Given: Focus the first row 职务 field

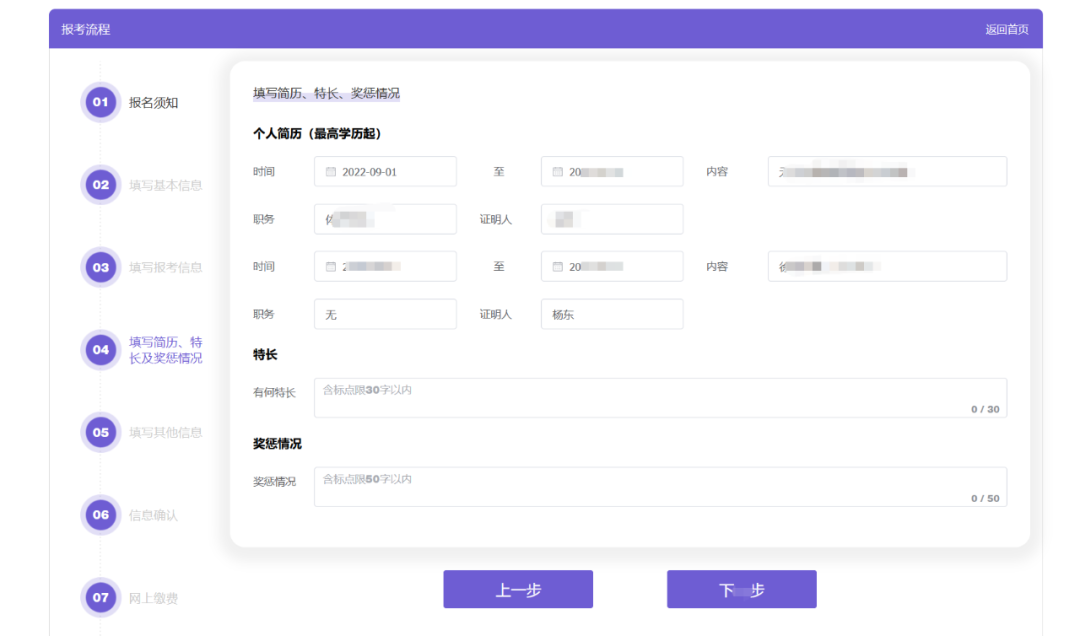Looking at the screenshot, I should (x=385, y=219).
